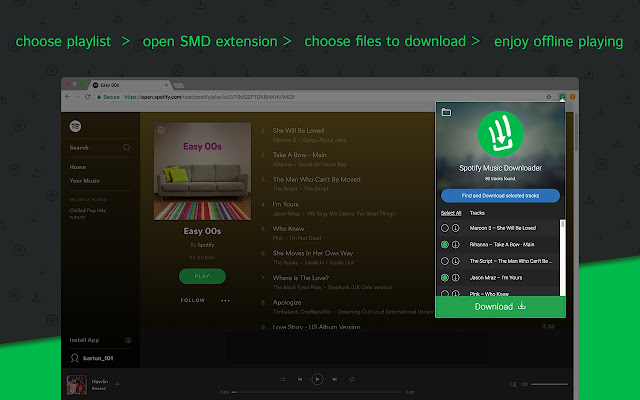Click the browser back arrow
640x400 pixels.
(67, 97)
